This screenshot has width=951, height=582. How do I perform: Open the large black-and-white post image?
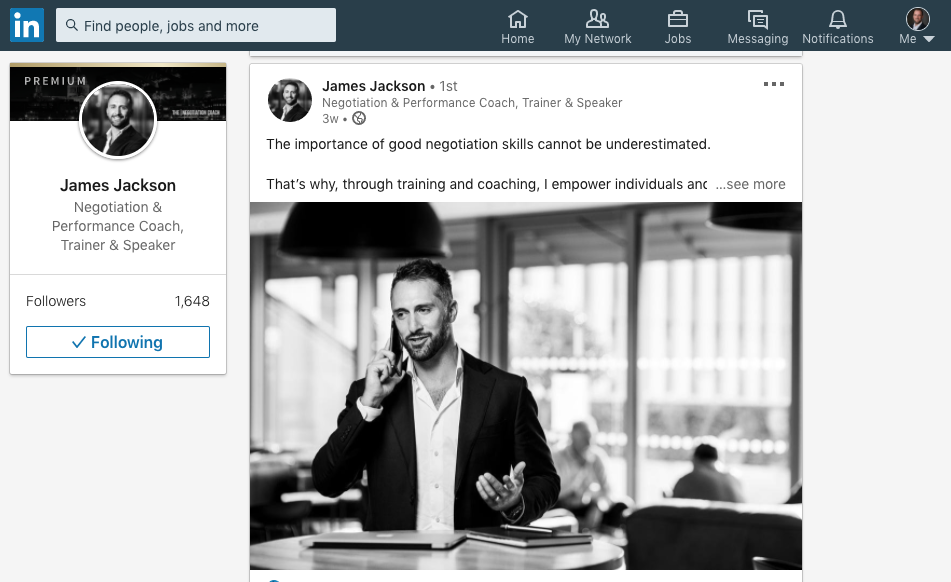tap(526, 386)
